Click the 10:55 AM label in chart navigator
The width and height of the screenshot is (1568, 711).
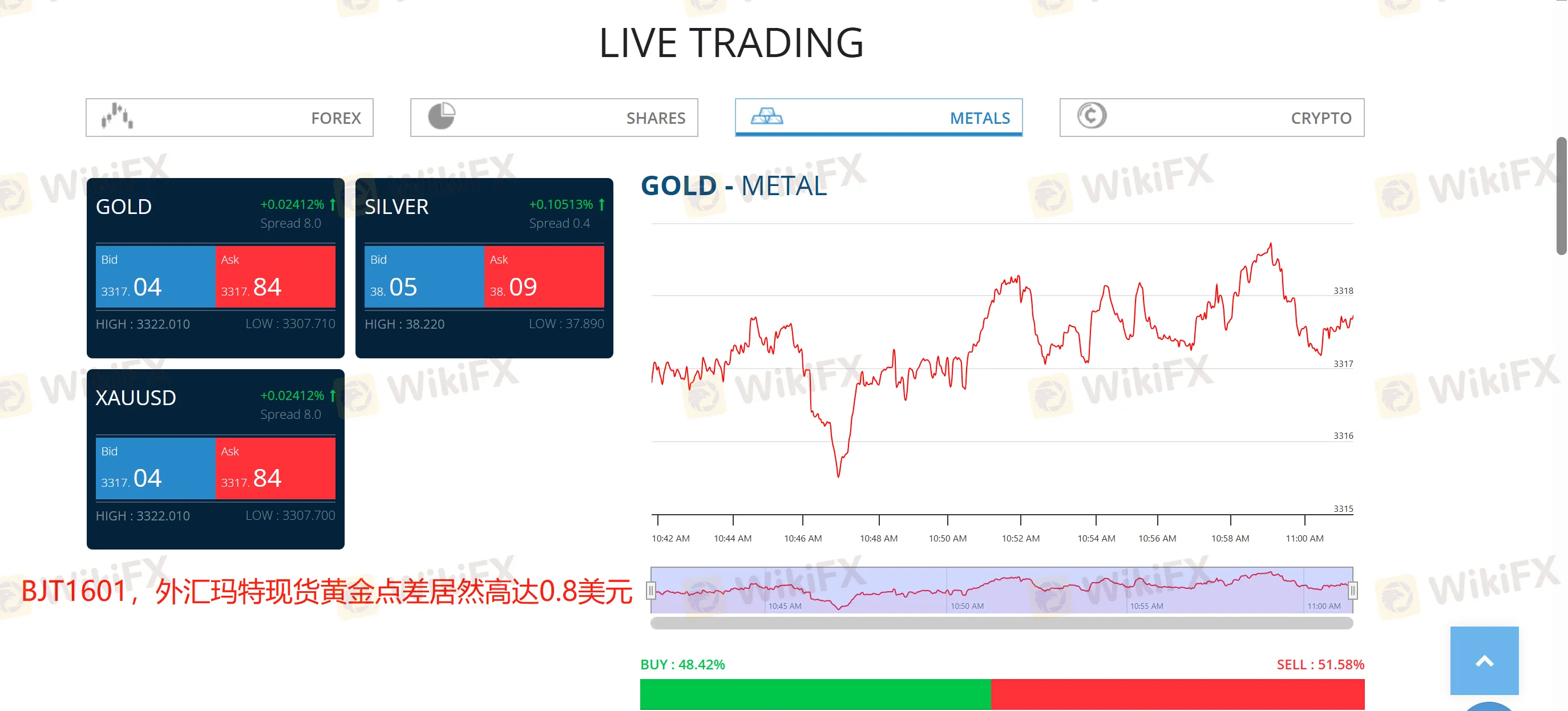(x=1146, y=607)
